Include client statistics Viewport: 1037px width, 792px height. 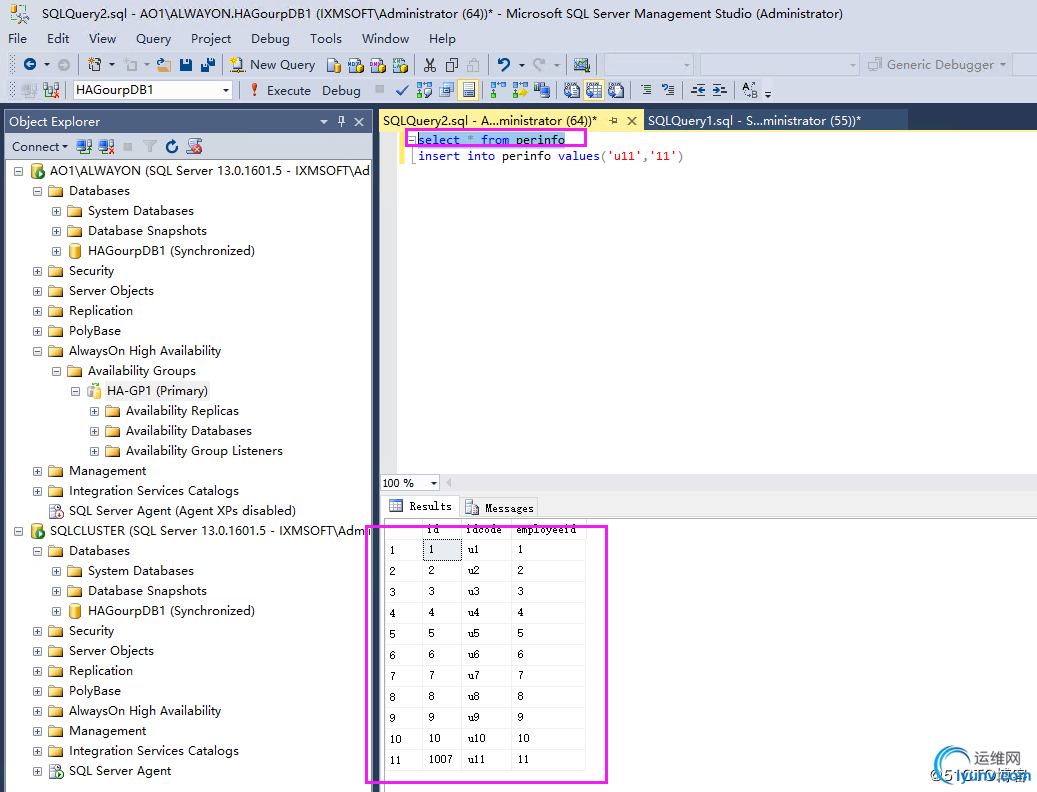click(542, 90)
